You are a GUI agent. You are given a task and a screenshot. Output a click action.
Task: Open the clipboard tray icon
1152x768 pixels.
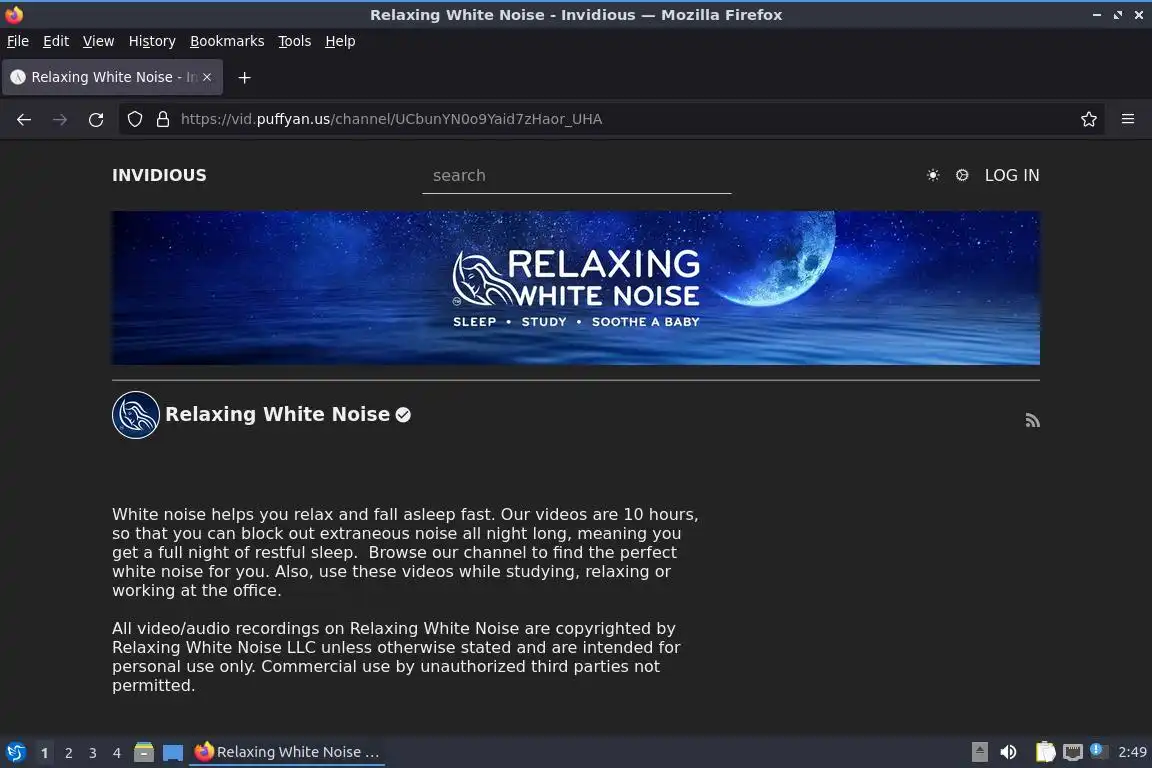coord(1045,752)
